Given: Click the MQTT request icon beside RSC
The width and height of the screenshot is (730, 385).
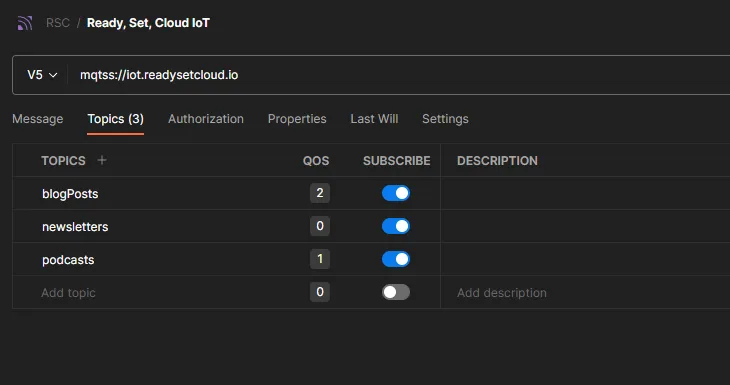Looking at the screenshot, I should [25, 23].
